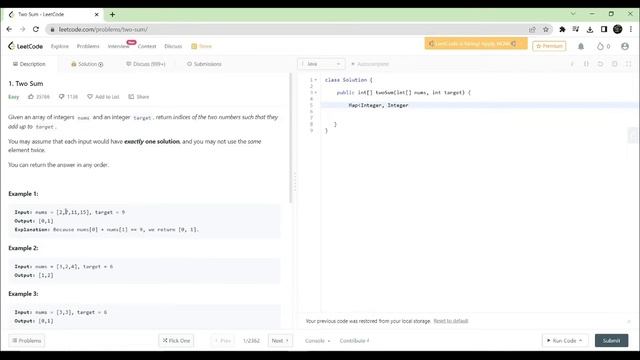
Task: Open the Chrome three-dot menu
Action: click(631, 29)
